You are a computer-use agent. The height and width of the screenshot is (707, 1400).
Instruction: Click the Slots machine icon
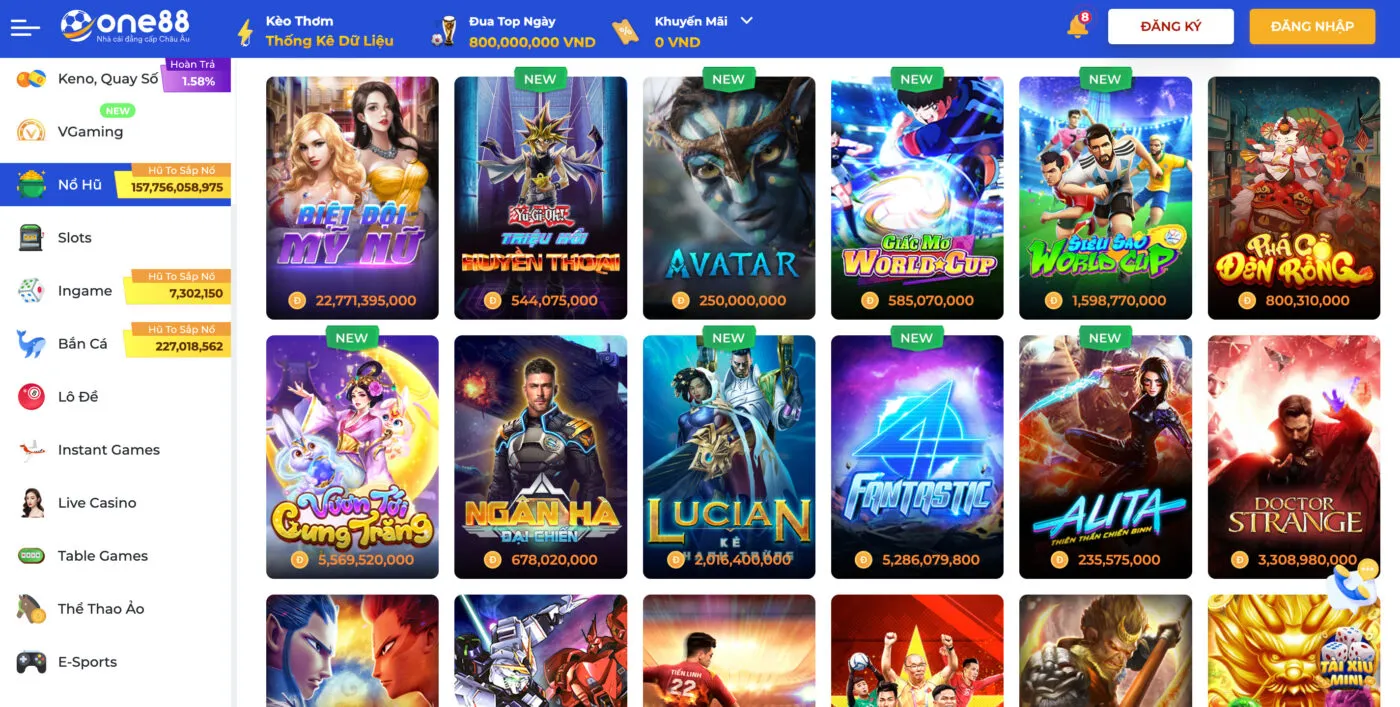pos(31,238)
